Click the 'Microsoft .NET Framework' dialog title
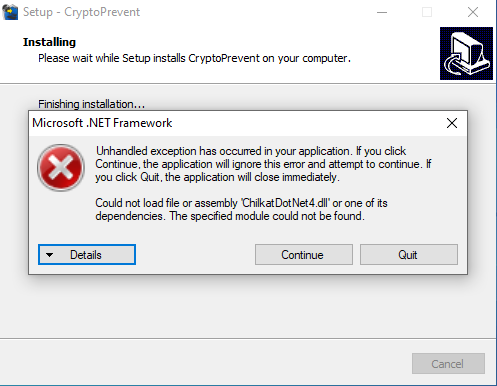Image resolution: width=497 pixels, height=386 pixels. click(102, 123)
